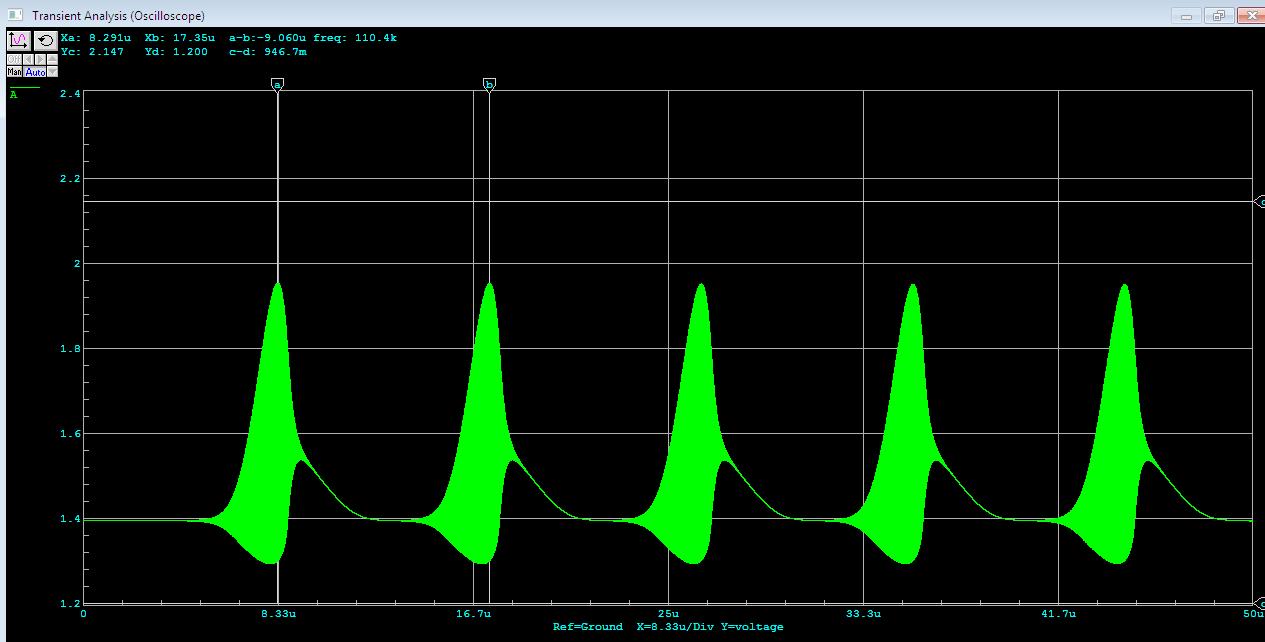Select the green trace A label
Viewport: 1265px width, 642px height.
tap(14, 95)
